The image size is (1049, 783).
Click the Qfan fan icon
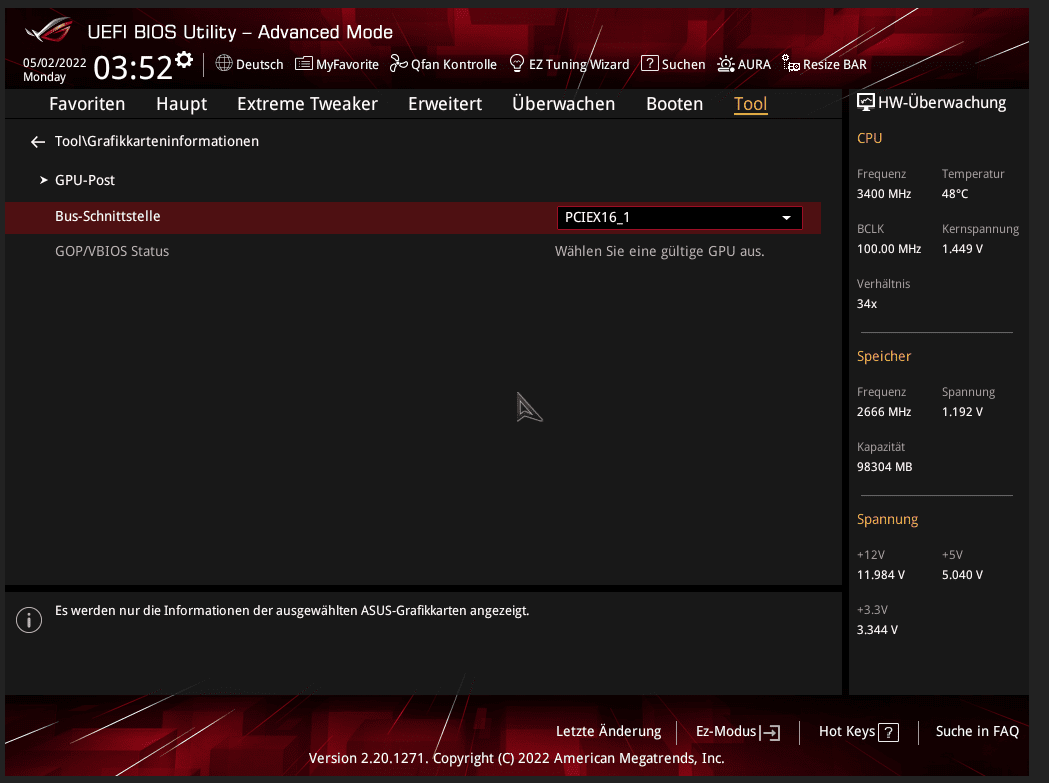click(399, 63)
